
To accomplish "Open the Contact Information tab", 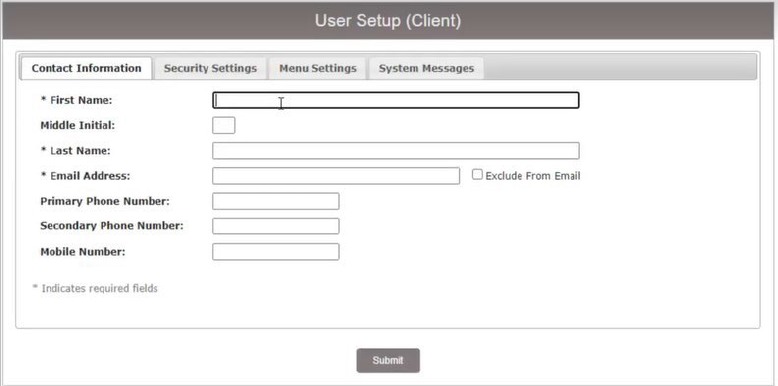I will pyautogui.click(x=86, y=68).
